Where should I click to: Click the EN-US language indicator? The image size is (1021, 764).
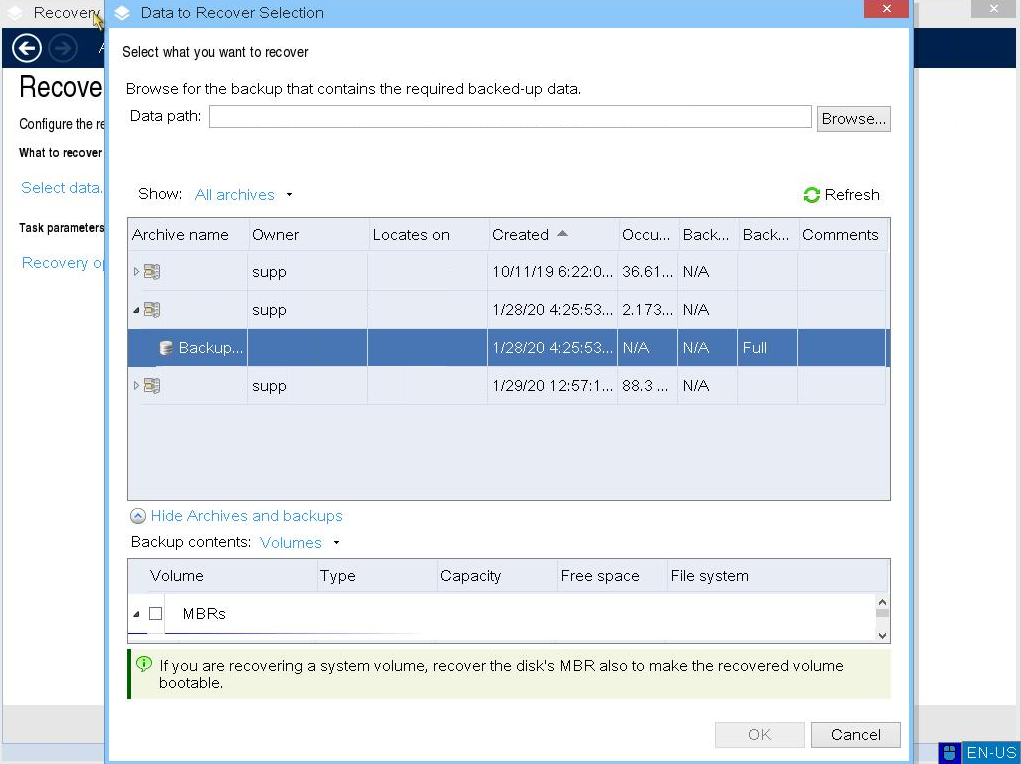coord(991,753)
